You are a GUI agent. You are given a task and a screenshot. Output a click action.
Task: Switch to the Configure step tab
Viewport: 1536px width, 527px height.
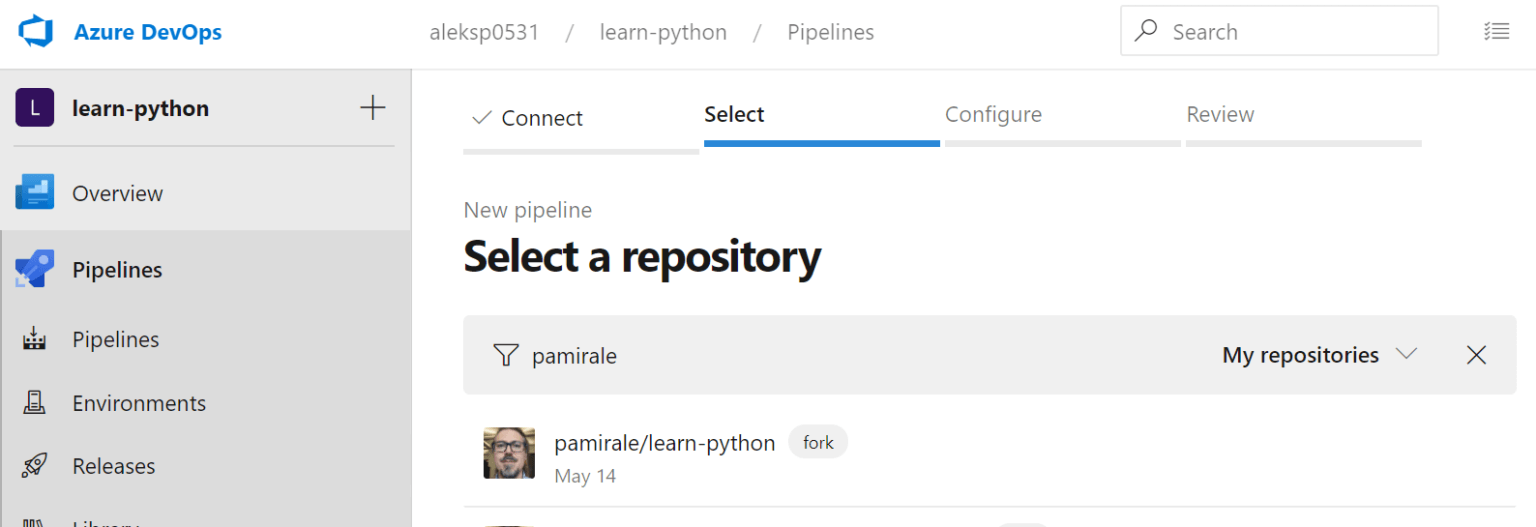tap(993, 115)
